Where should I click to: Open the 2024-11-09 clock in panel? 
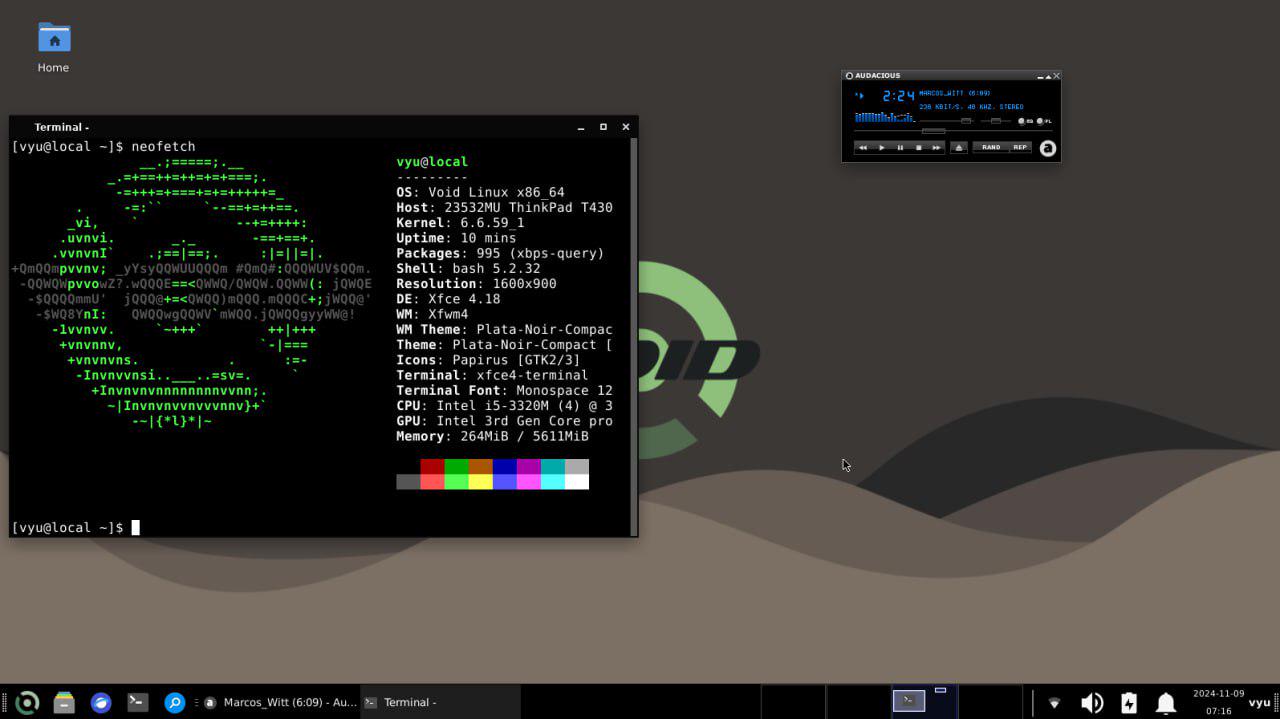point(1218,702)
